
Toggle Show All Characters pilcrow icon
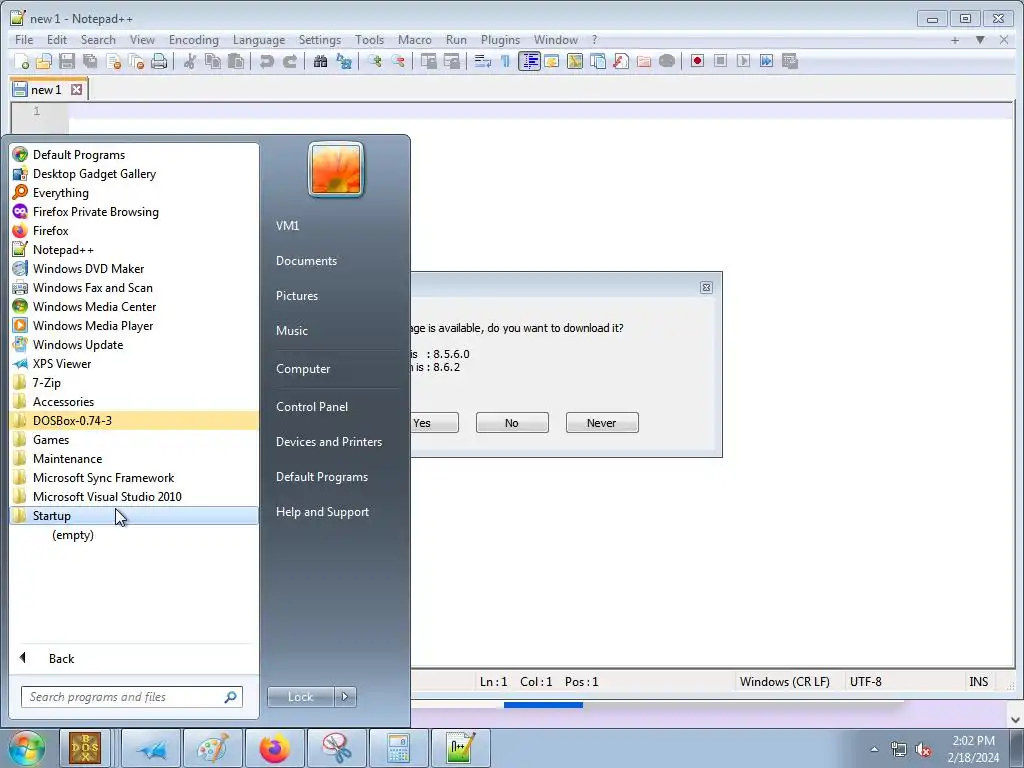(505, 61)
